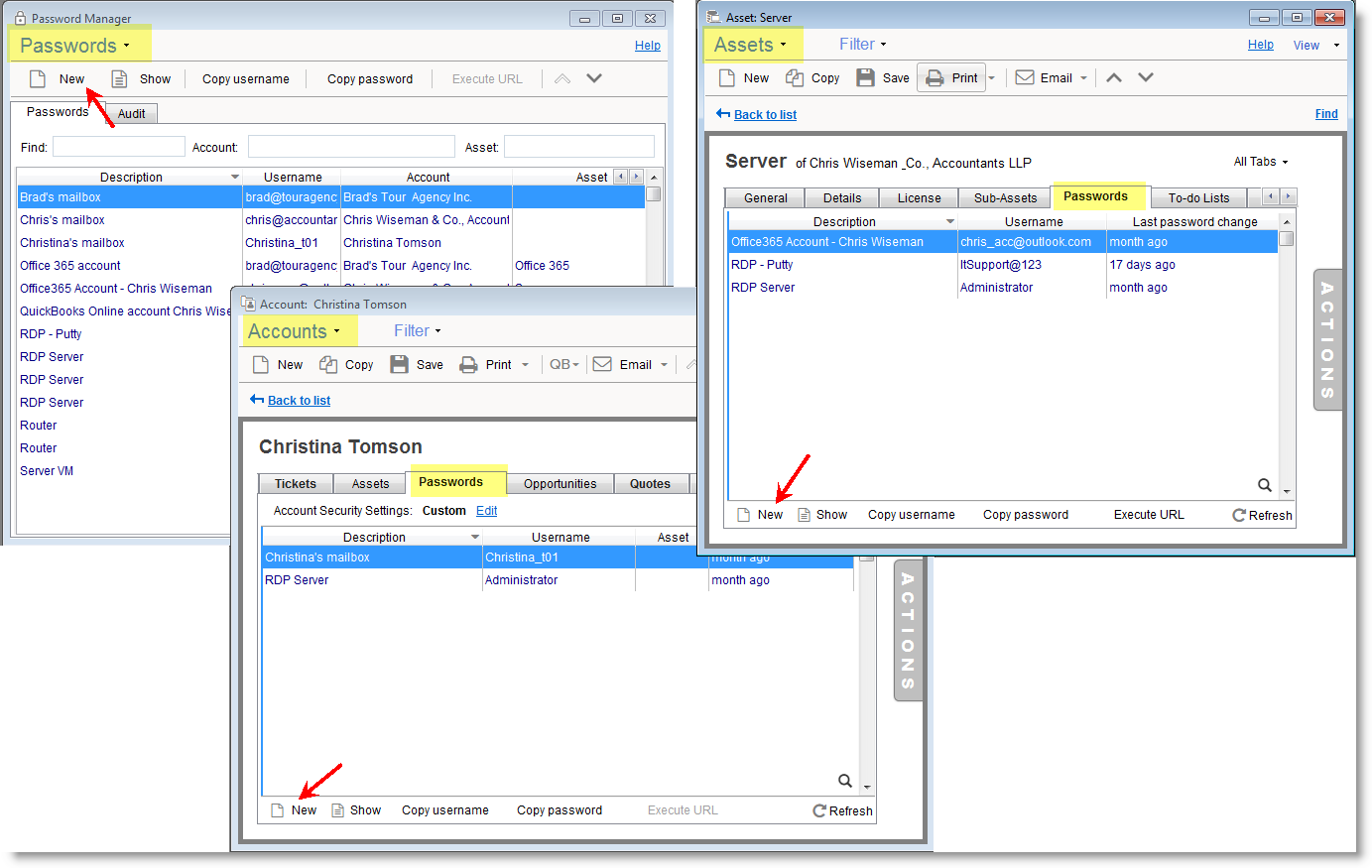Switch to the Audit tab

(131, 114)
